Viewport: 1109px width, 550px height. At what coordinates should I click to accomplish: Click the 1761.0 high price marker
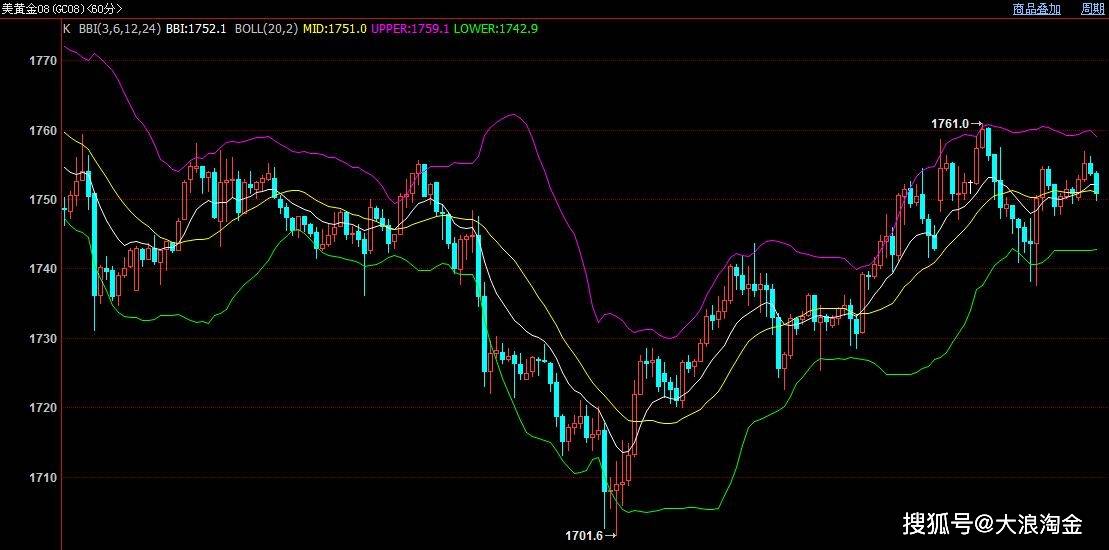(956, 124)
